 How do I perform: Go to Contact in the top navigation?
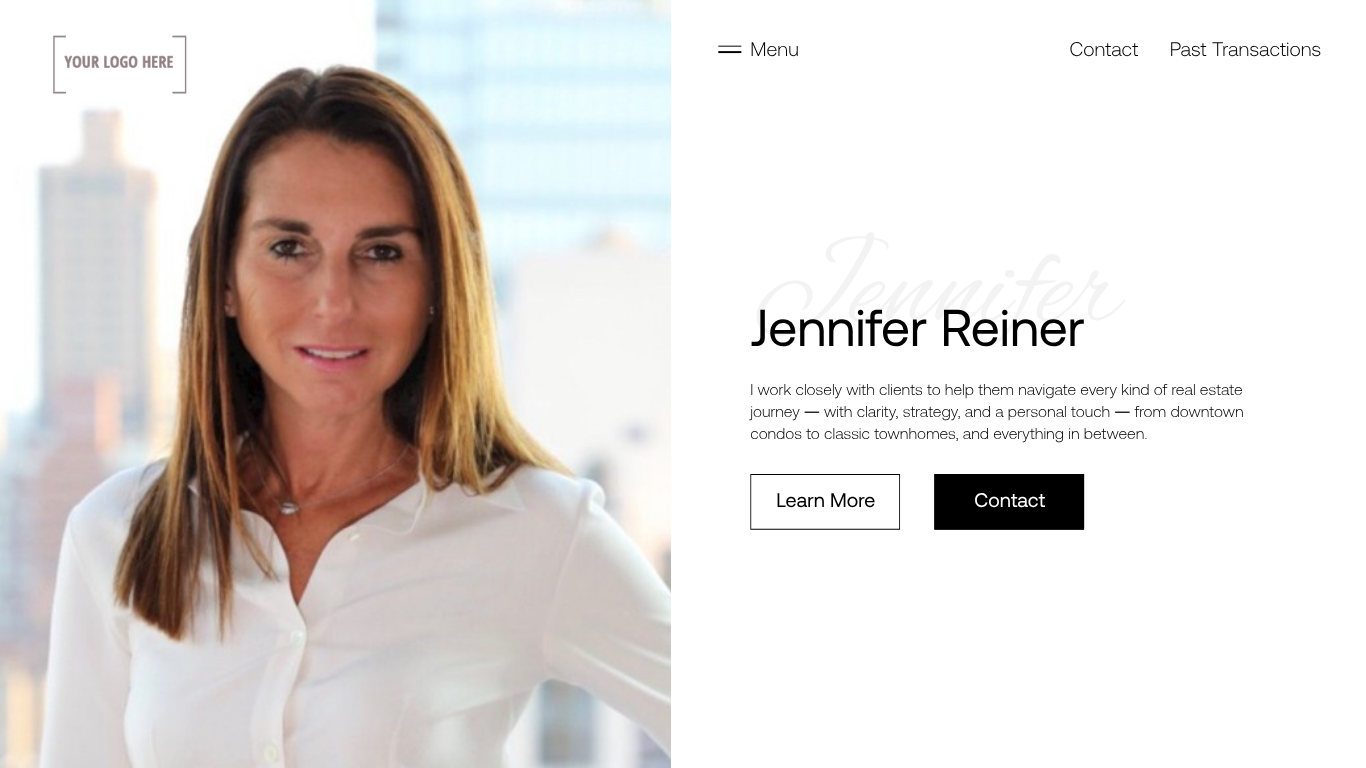tap(1103, 49)
